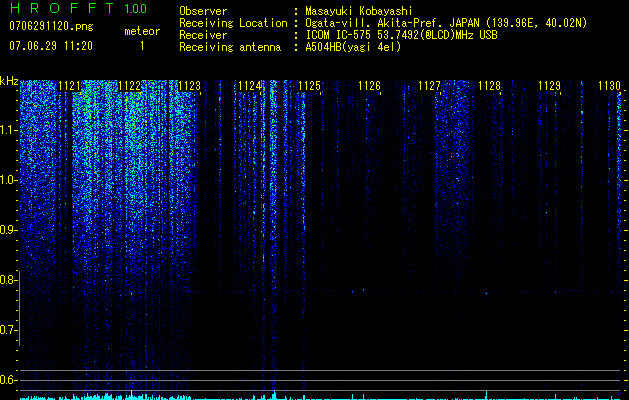This screenshot has width=629, height=400.
Task: Click the 1.1 frequency axis label
Action: tap(9, 130)
